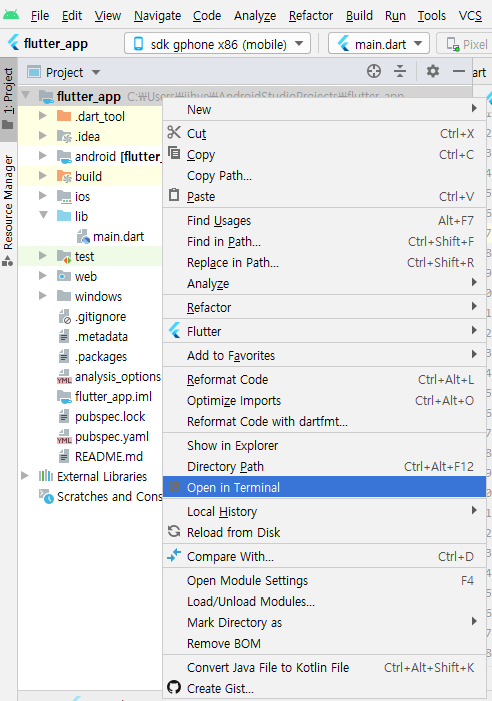Hide the Project panel with minus icon
This screenshot has height=701, width=492.
pyautogui.click(x=459, y=71)
